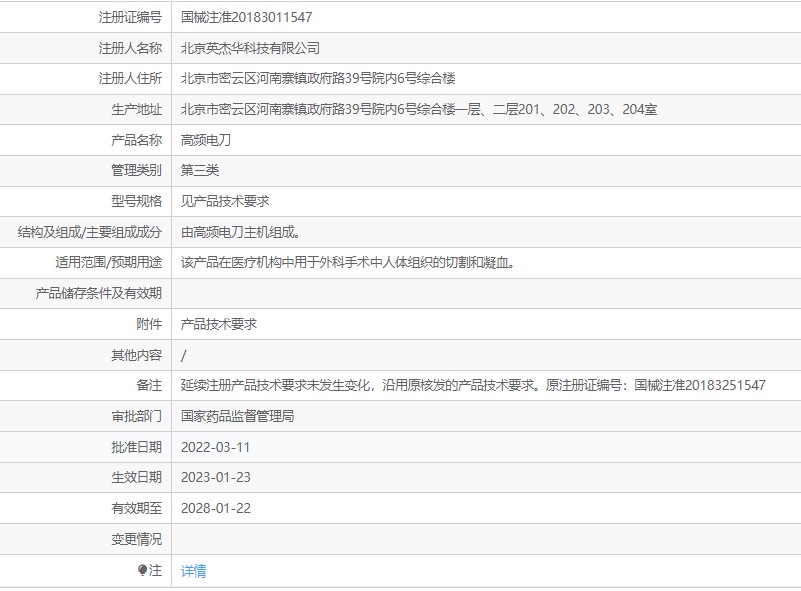Click the 变更情况 label
Screen dimensions: 801x591
click(136, 539)
